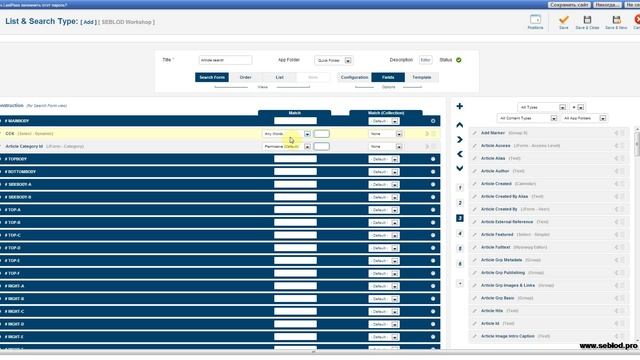The image size is (640, 360).
Task: Edit Article Created field pencil icon
Action: (475, 184)
